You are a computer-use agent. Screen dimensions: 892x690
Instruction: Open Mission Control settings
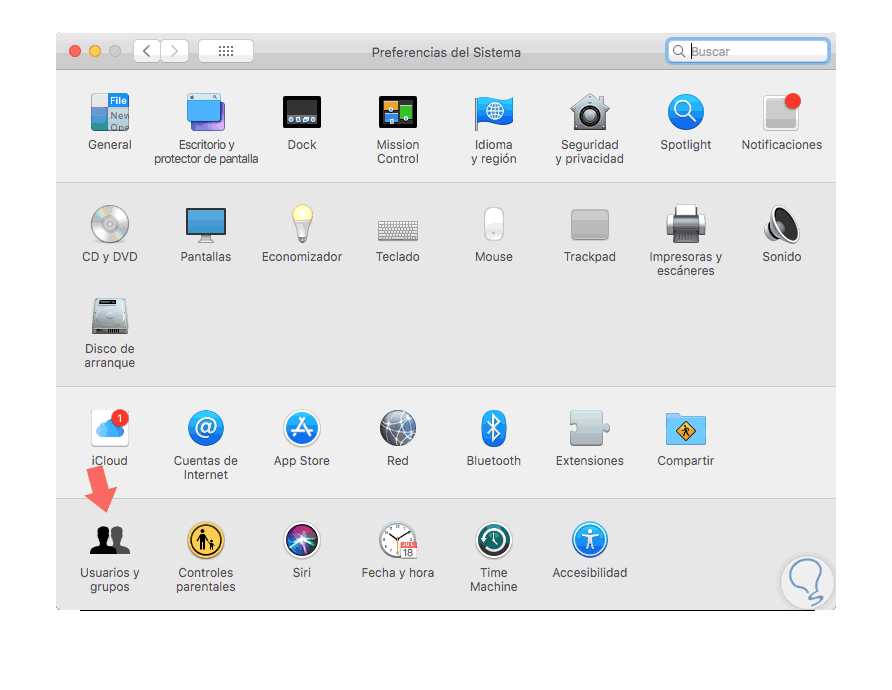[398, 112]
